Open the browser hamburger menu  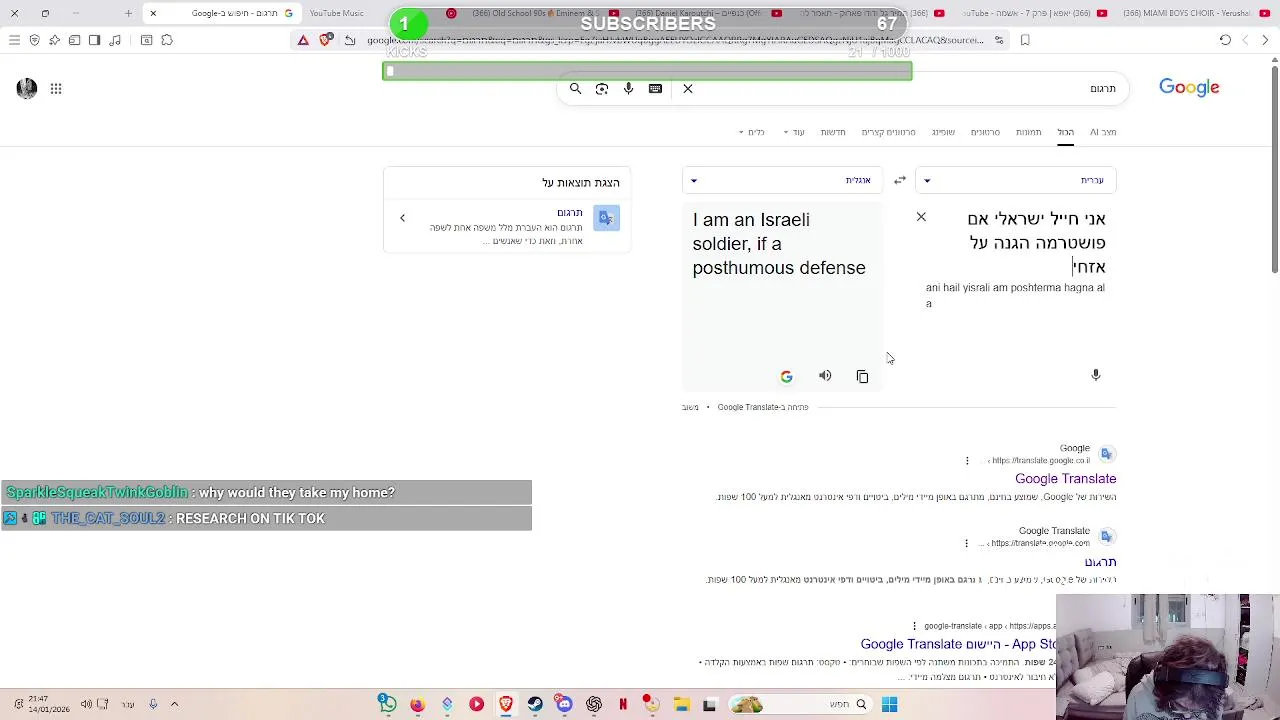point(14,40)
